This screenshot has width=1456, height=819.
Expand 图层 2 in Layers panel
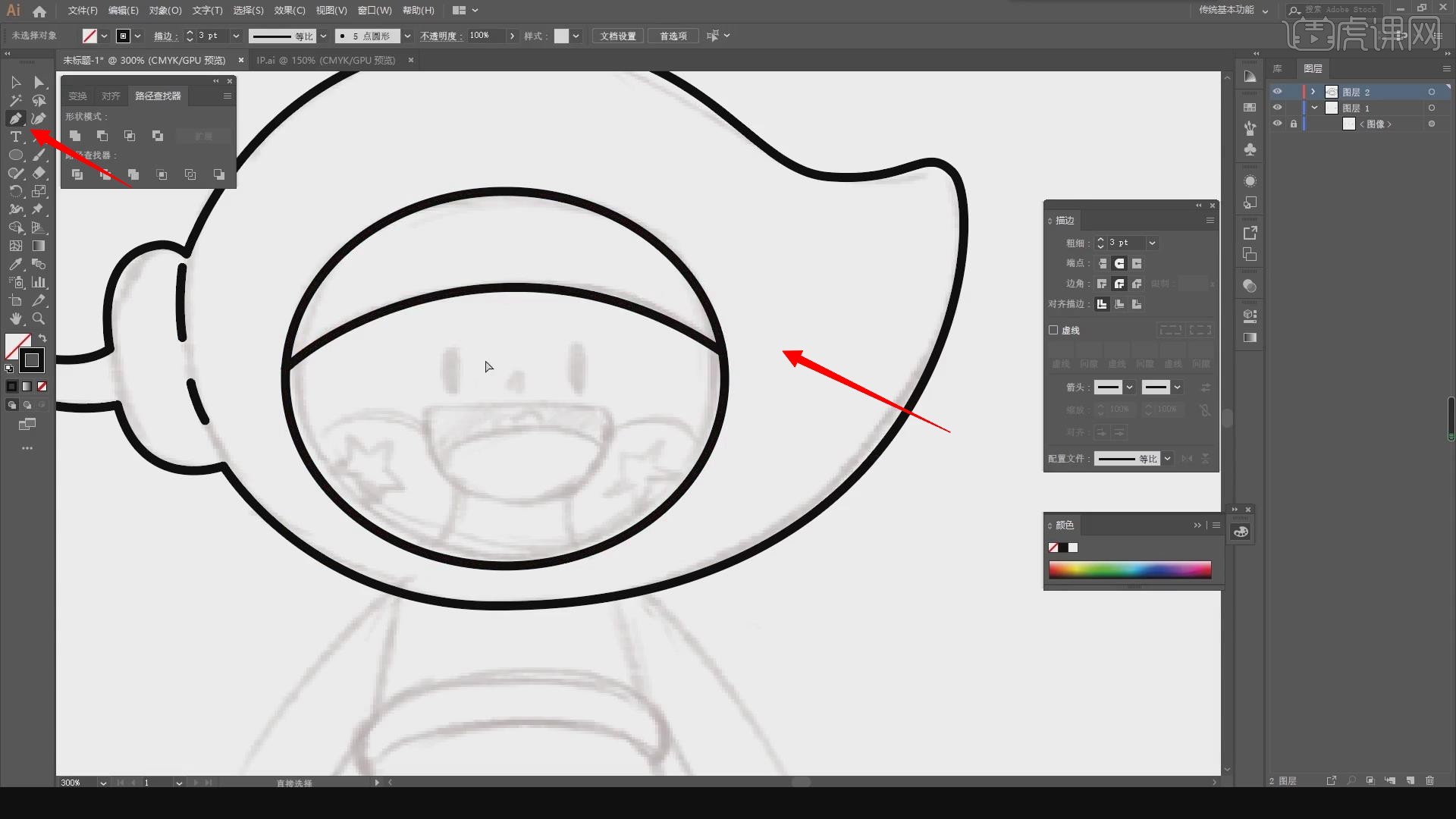1313,92
